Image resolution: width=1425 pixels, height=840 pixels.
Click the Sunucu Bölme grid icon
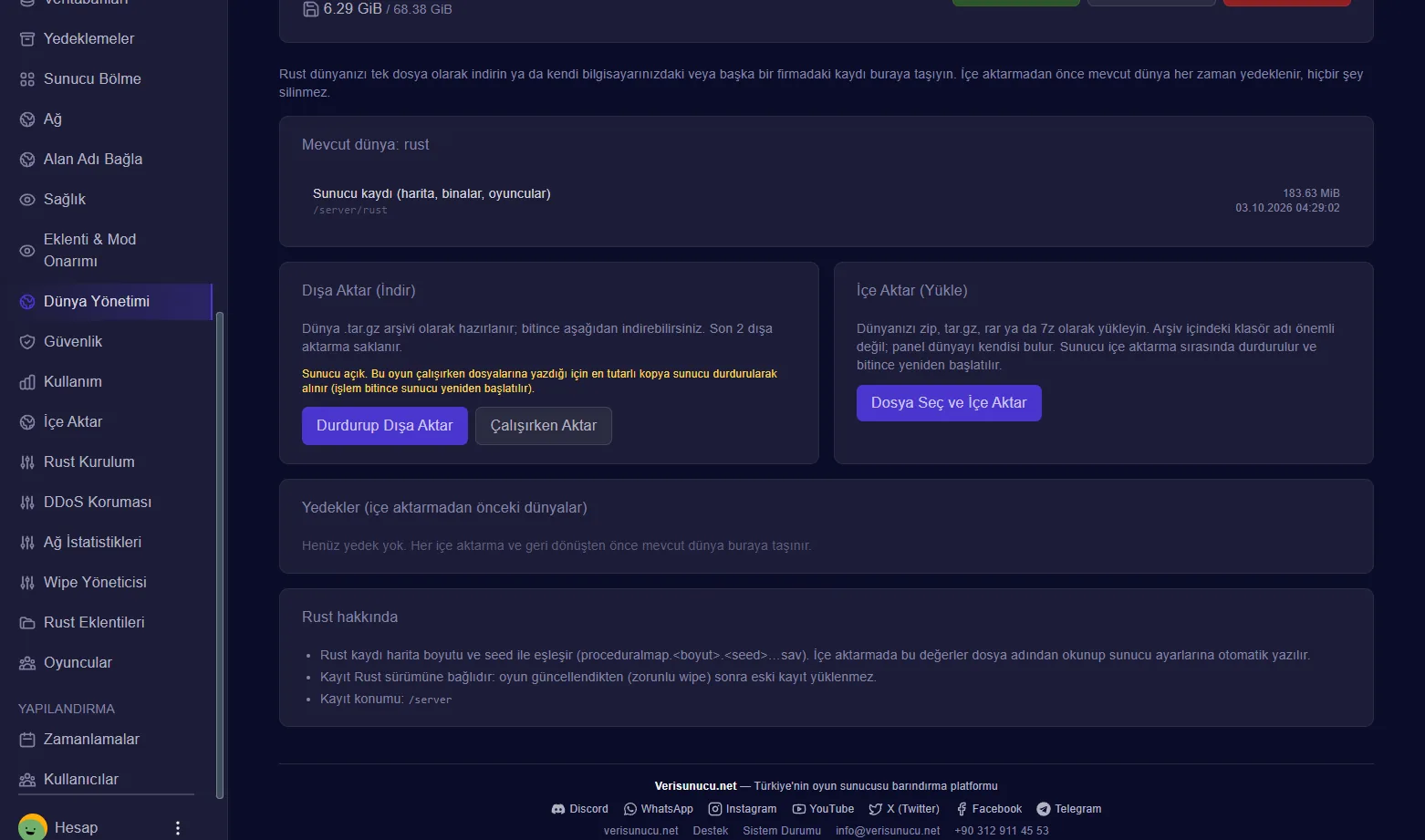[x=27, y=79]
